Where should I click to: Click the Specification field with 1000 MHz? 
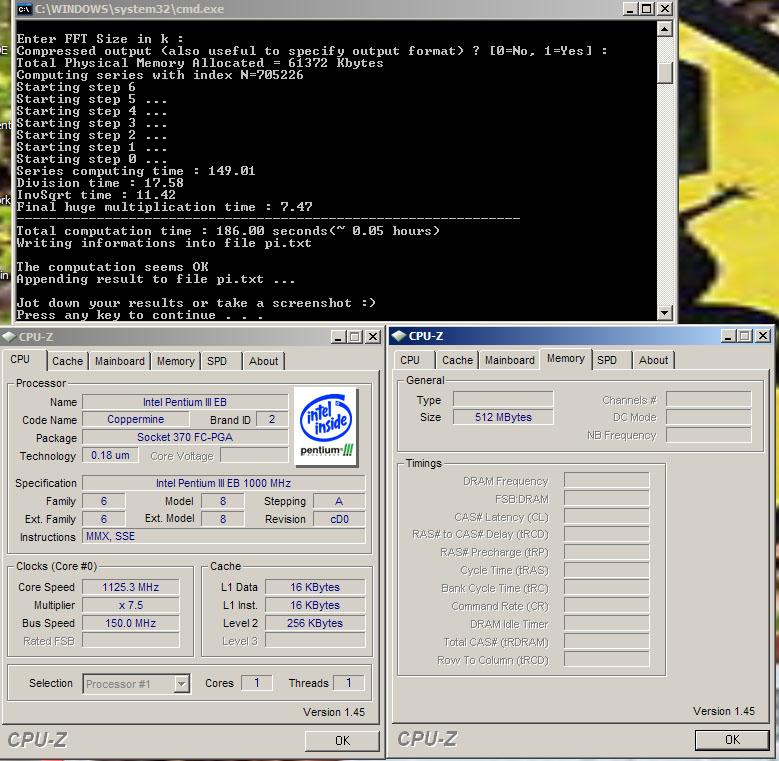224,483
